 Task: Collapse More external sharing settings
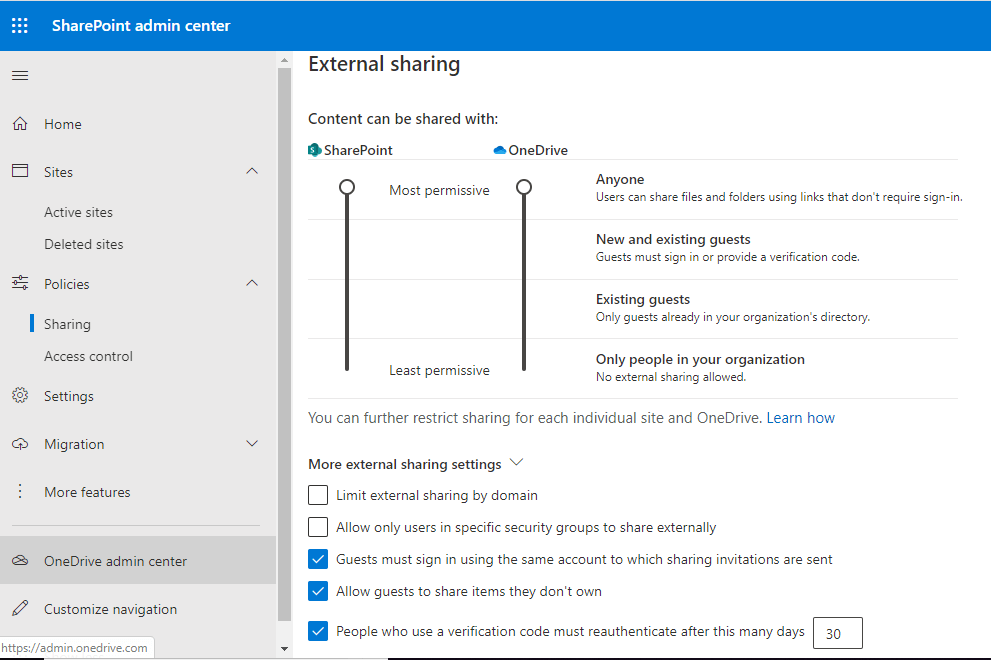click(516, 462)
